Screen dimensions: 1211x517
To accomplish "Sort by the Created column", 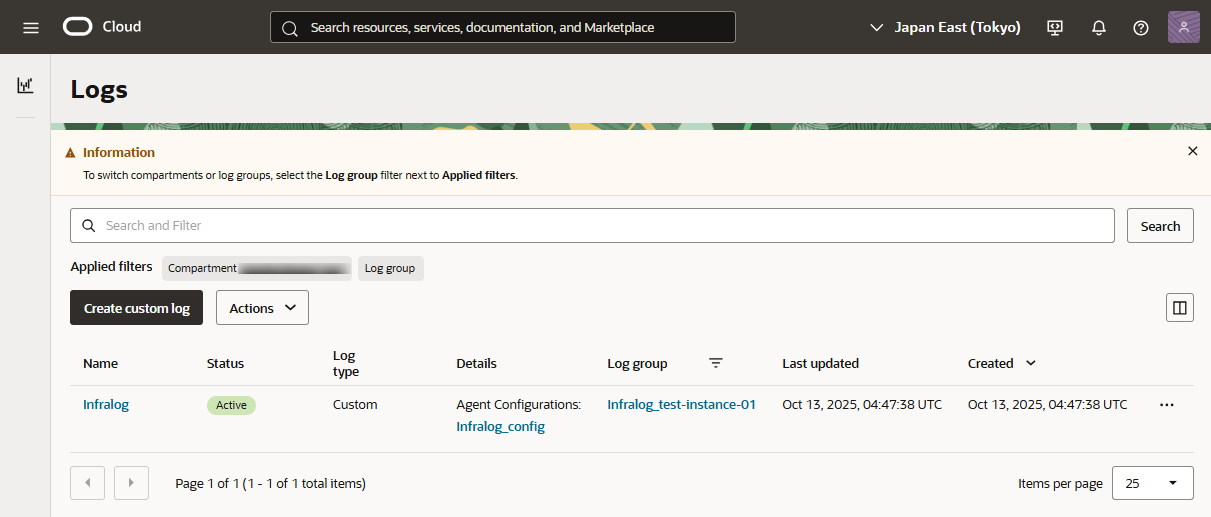I will pyautogui.click(x=1031, y=363).
